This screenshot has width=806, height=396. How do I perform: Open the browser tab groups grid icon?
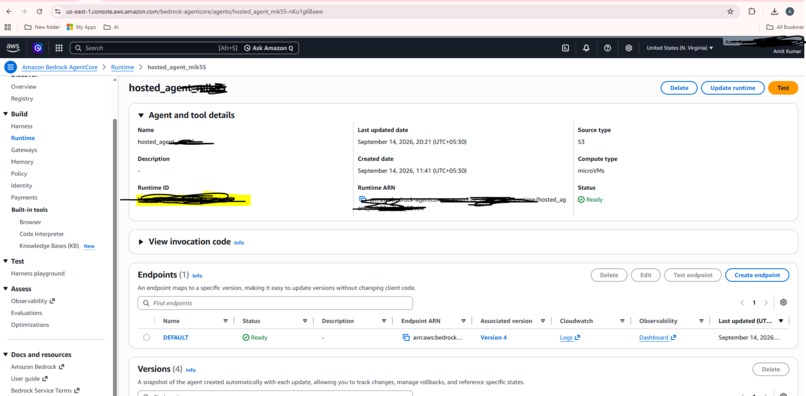(8, 27)
